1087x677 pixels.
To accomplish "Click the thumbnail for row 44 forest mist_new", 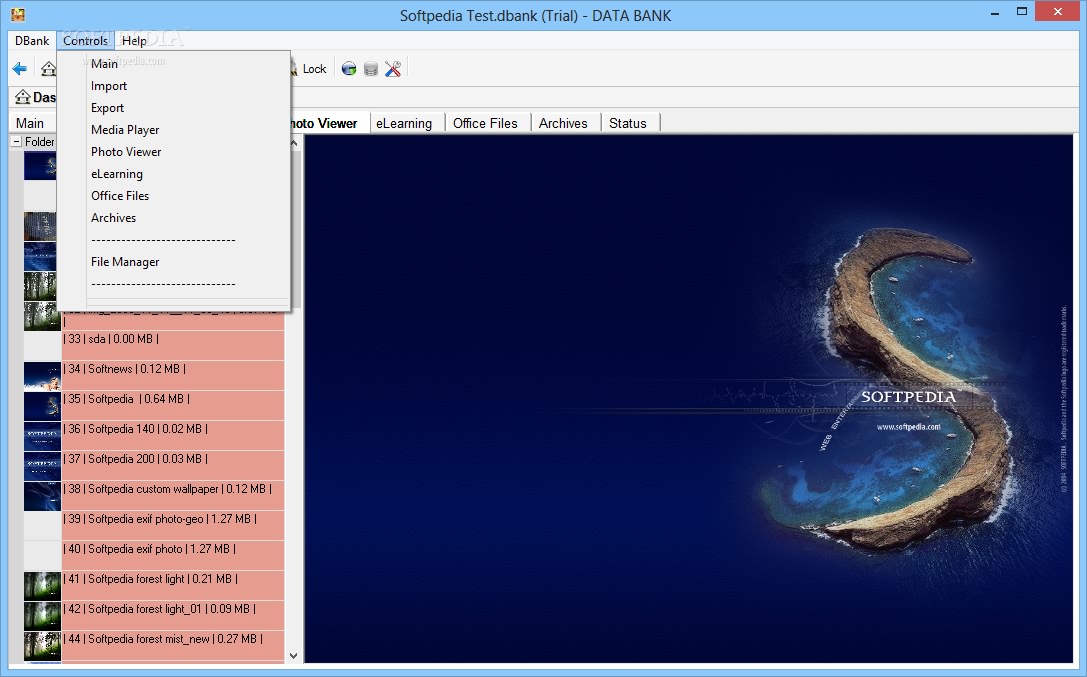I will [x=42, y=645].
